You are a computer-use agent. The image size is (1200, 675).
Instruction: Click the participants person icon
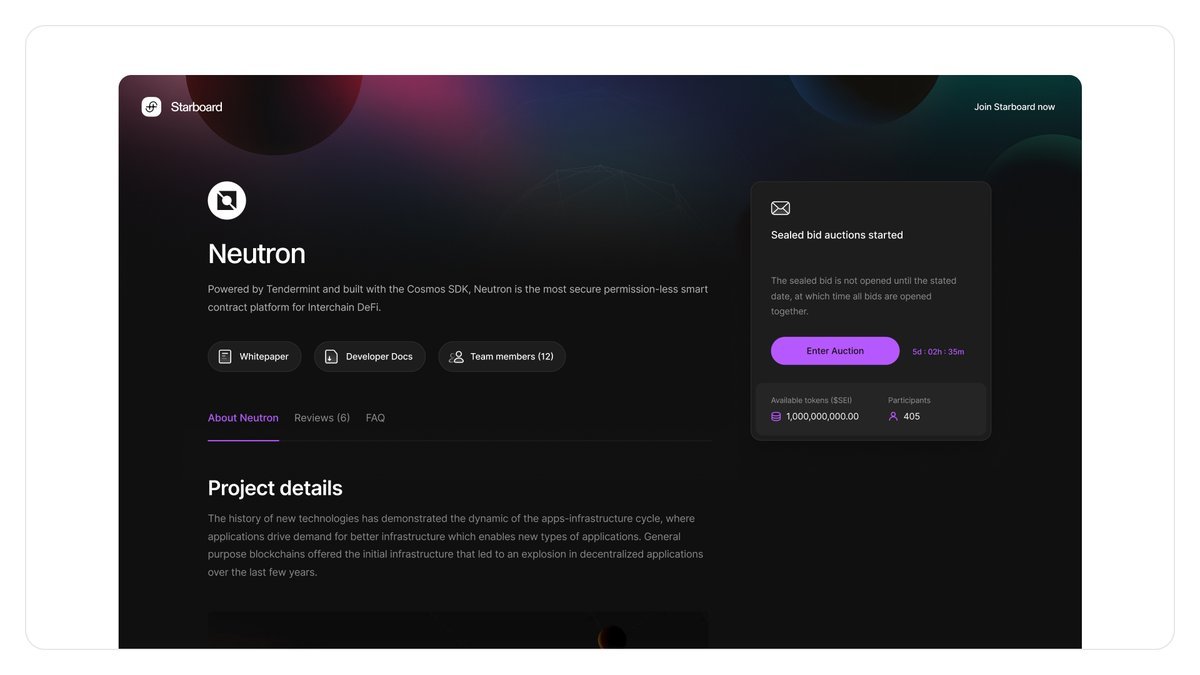tap(893, 416)
